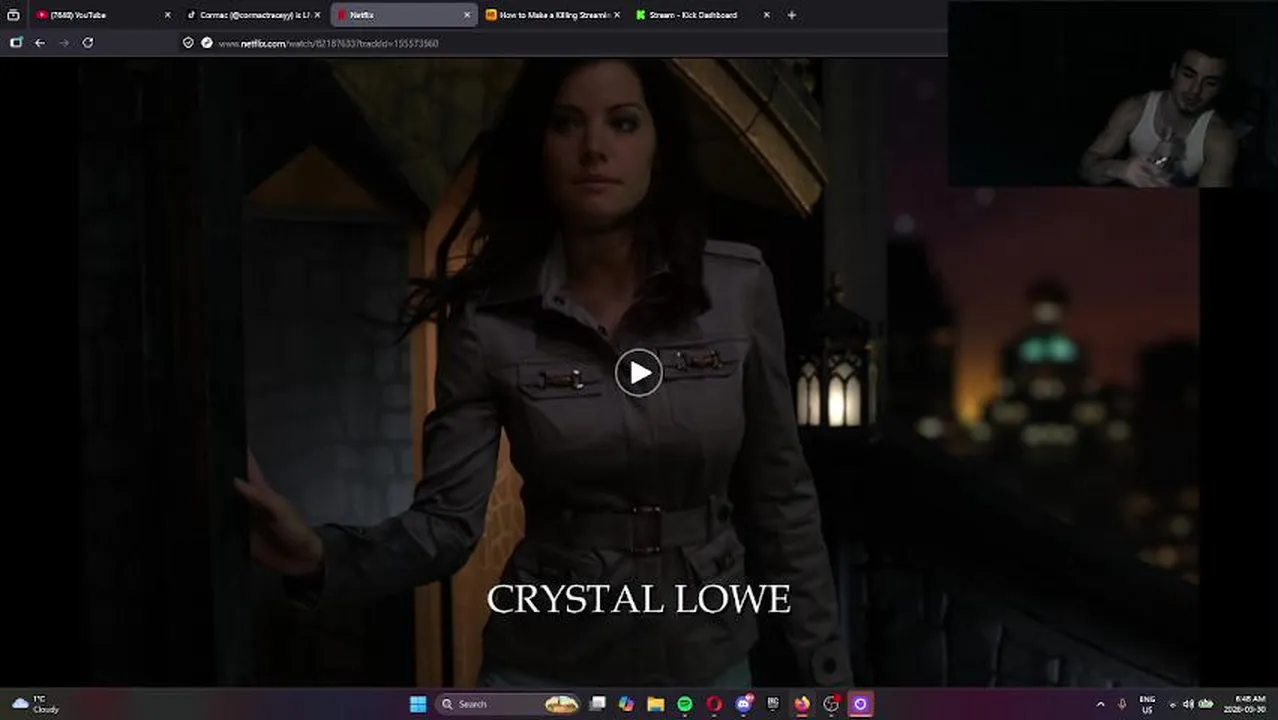Open File Explorer from taskbar
This screenshot has width=1278, height=720.
pyautogui.click(x=656, y=704)
